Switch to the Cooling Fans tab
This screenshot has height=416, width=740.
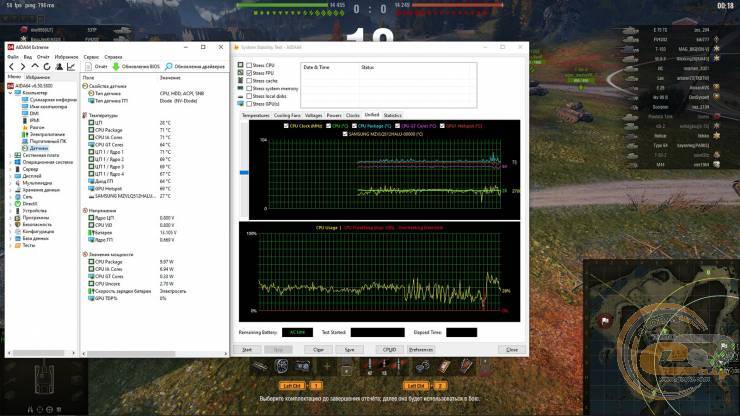tap(287, 115)
